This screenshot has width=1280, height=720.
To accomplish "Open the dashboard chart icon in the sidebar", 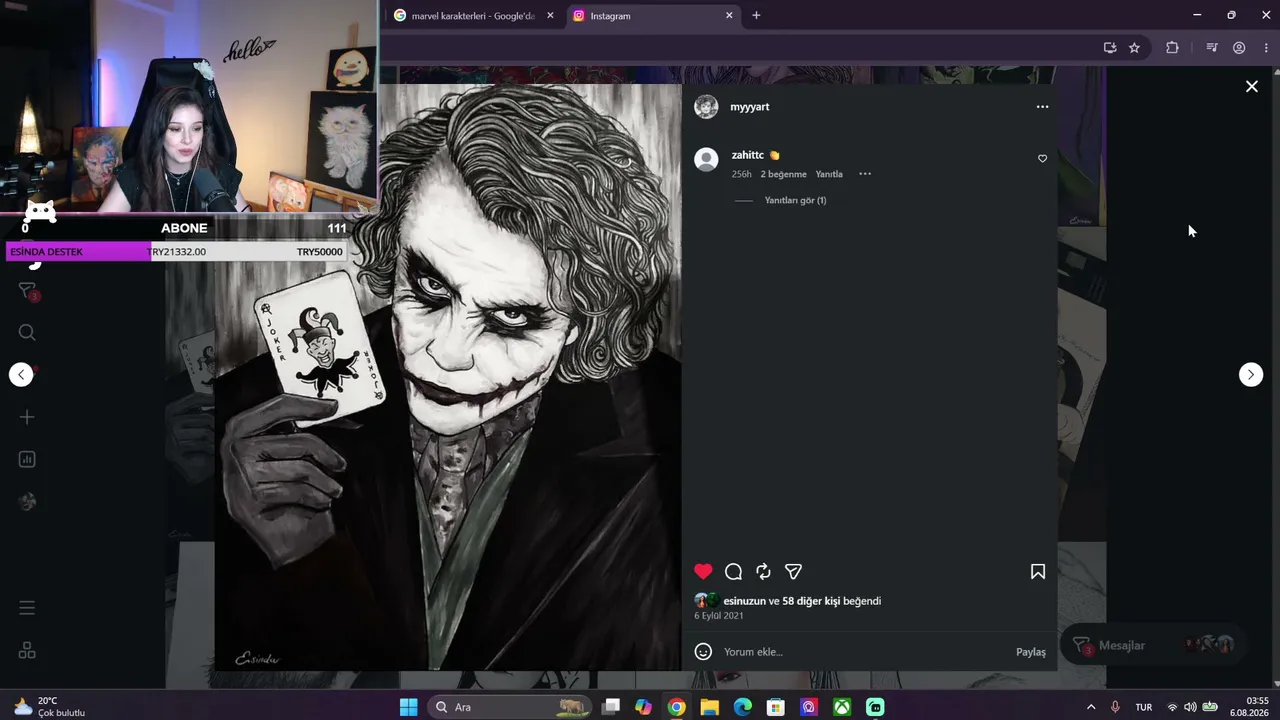I will point(27,460).
